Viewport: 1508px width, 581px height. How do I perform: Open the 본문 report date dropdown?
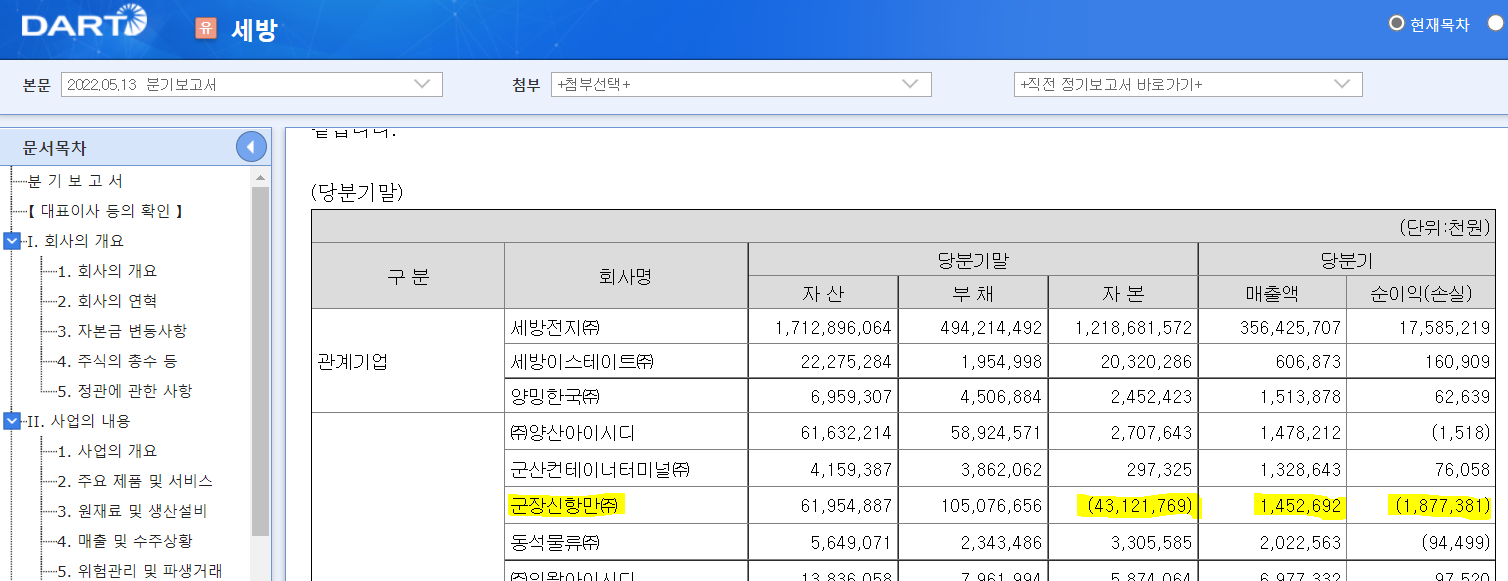point(251,85)
